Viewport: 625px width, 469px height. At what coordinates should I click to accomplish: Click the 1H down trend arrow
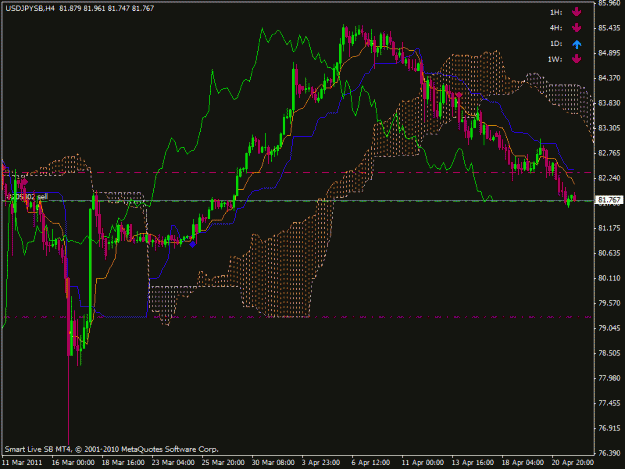576,12
